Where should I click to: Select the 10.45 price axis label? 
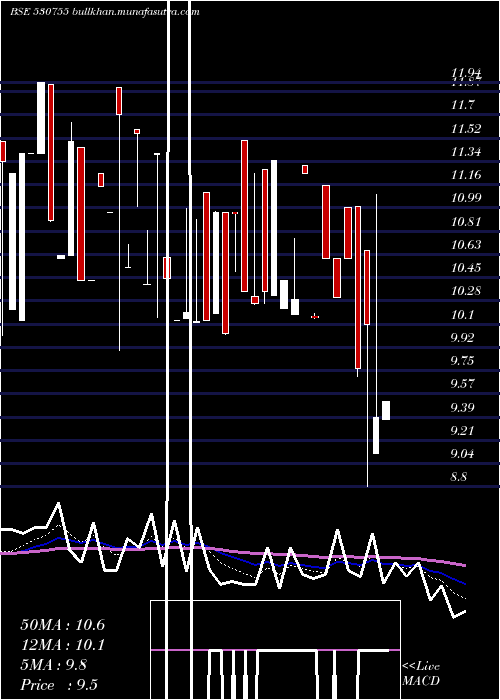click(x=466, y=268)
